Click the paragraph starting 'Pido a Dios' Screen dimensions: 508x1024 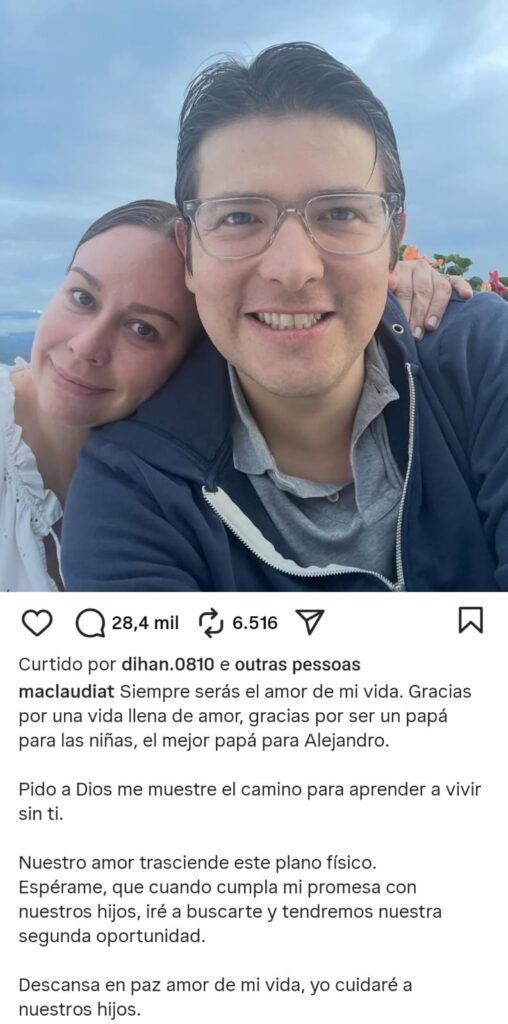point(250,801)
